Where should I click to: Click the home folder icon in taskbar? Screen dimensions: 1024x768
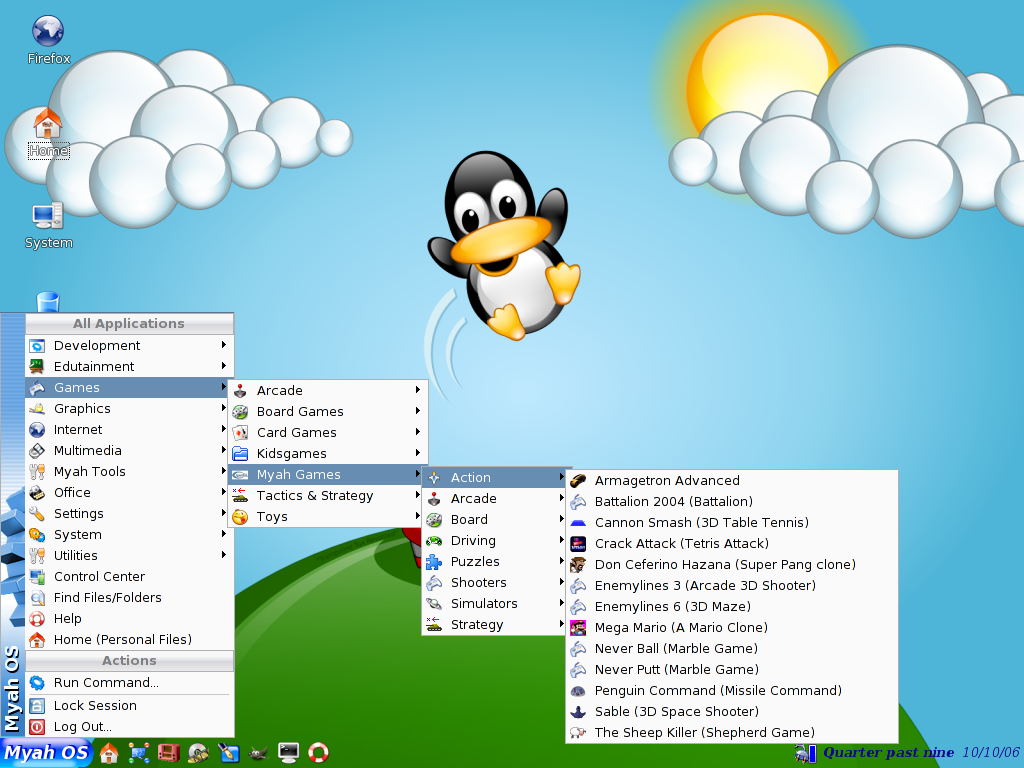coord(109,752)
